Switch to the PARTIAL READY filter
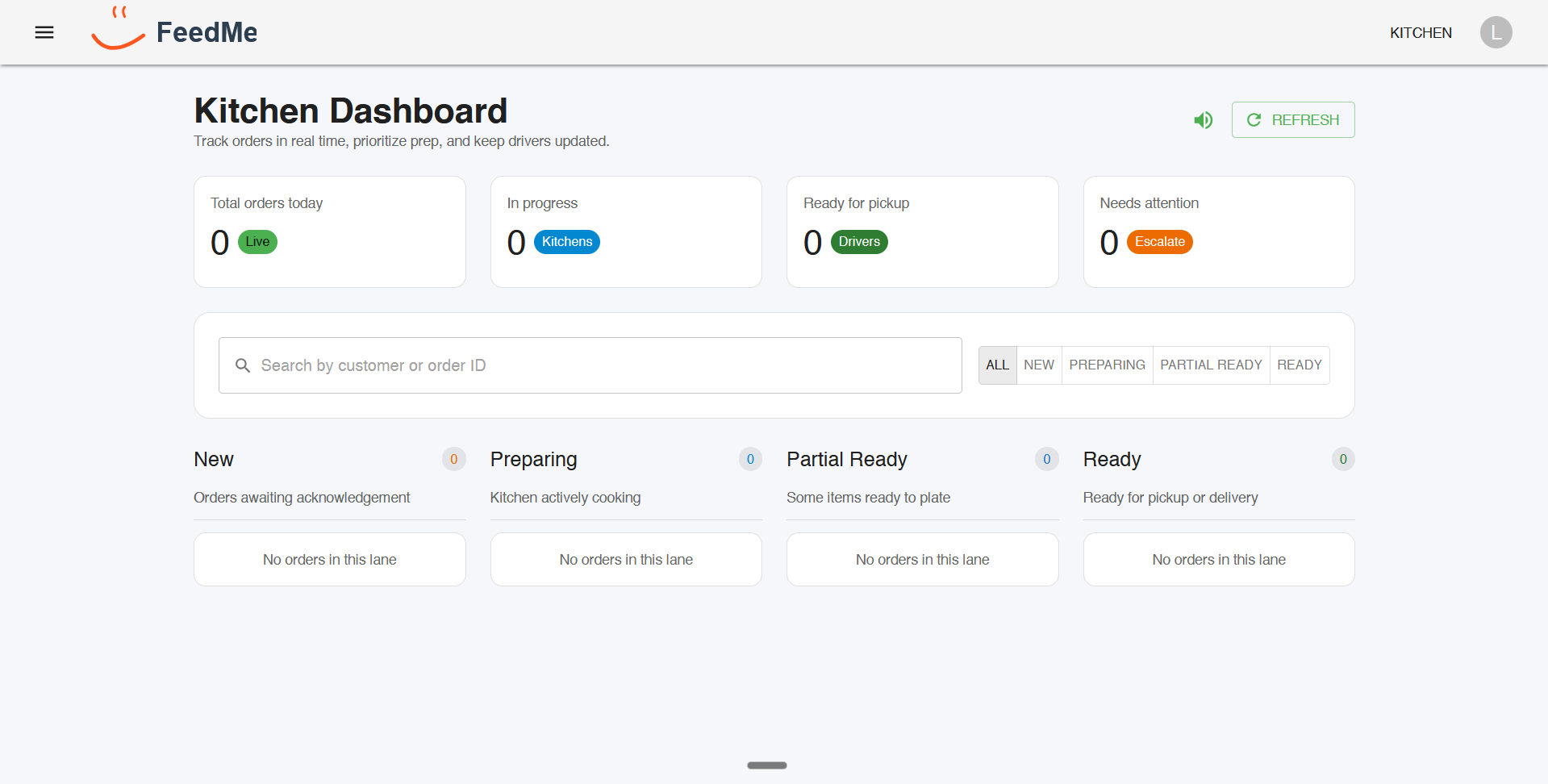Image resolution: width=1548 pixels, height=784 pixels. pos(1210,365)
